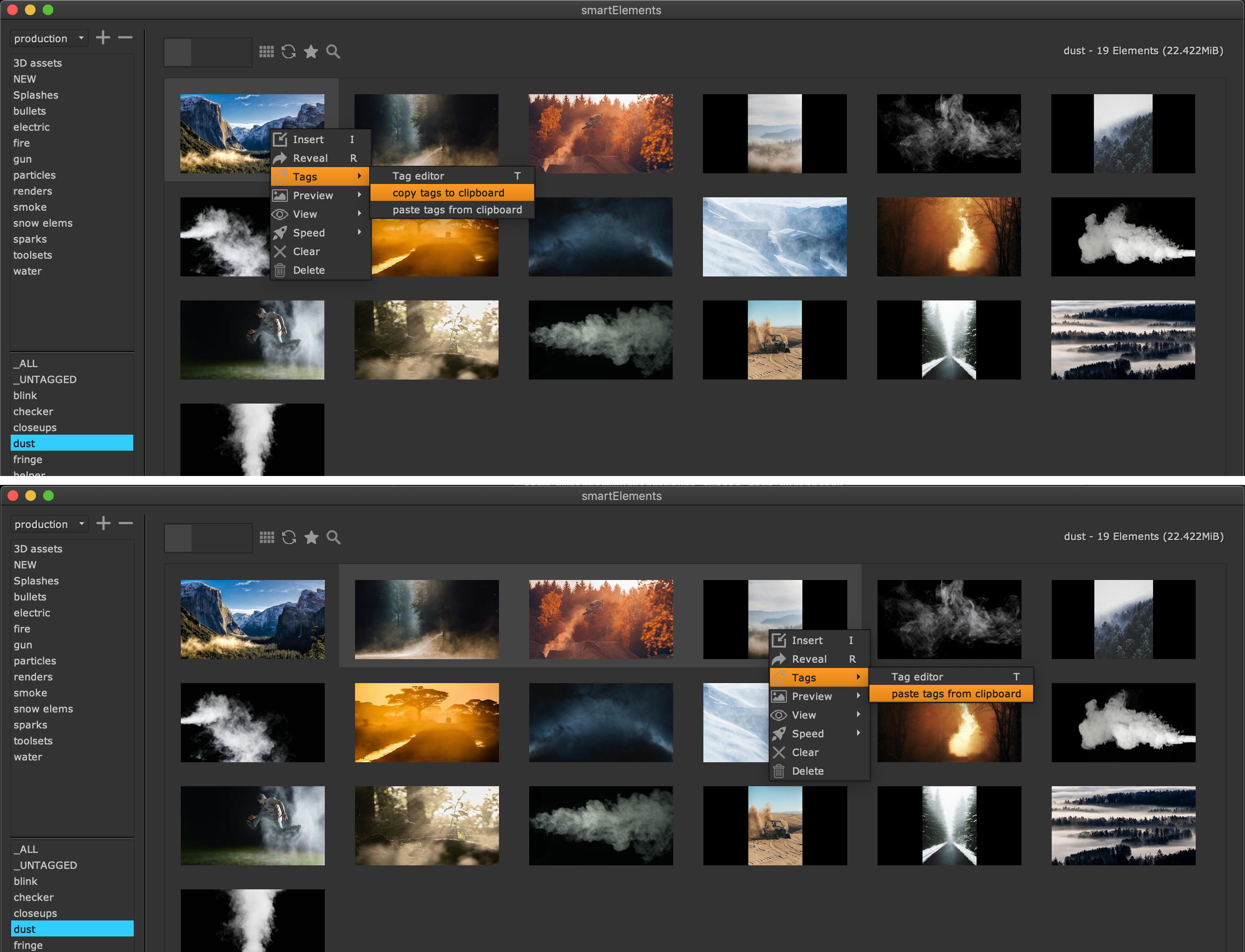
Task: Choose paste tags from clipboard in the lower window submenu
Action: pyautogui.click(x=956, y=694)
